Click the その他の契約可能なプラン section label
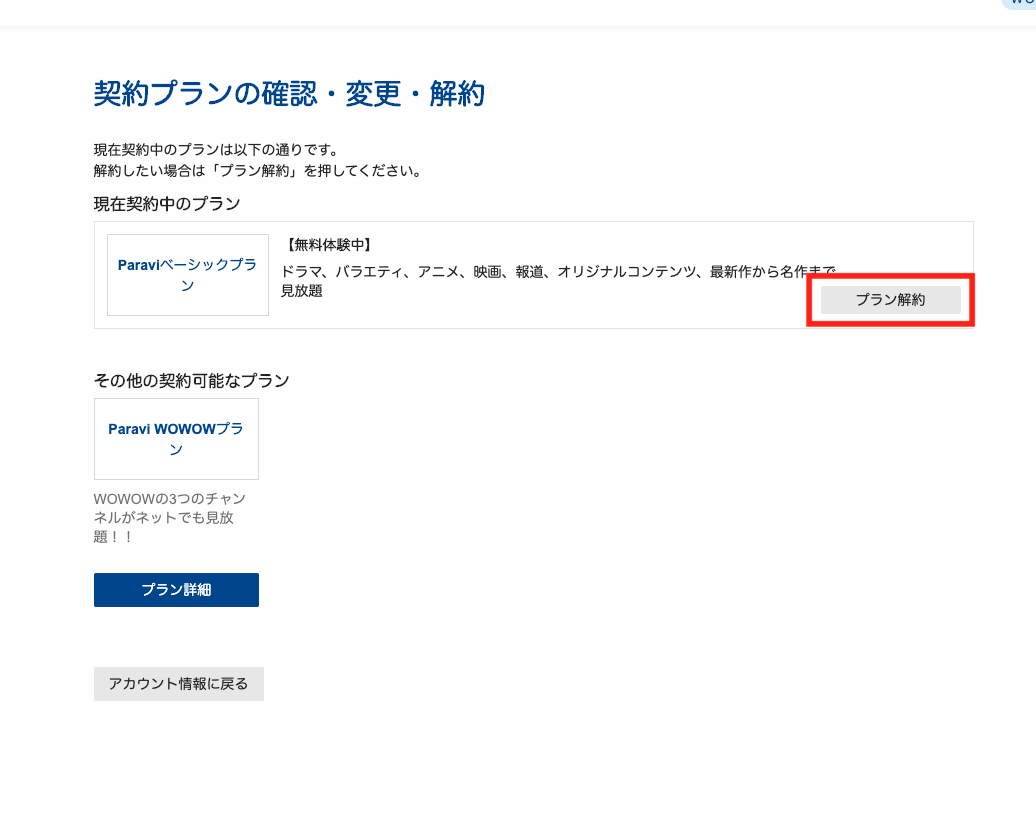1036x834 pixels. [x=192, y=381]
